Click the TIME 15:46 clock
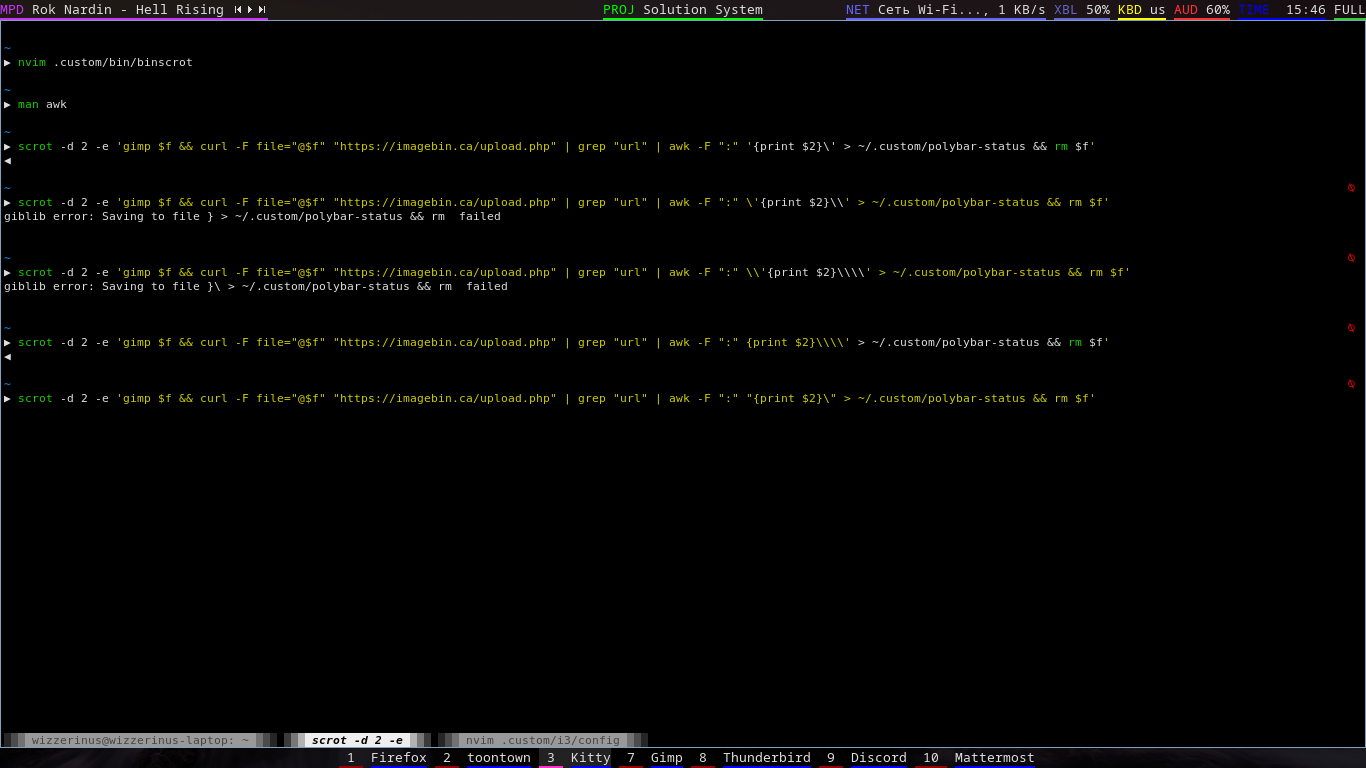 [1282, 9]
